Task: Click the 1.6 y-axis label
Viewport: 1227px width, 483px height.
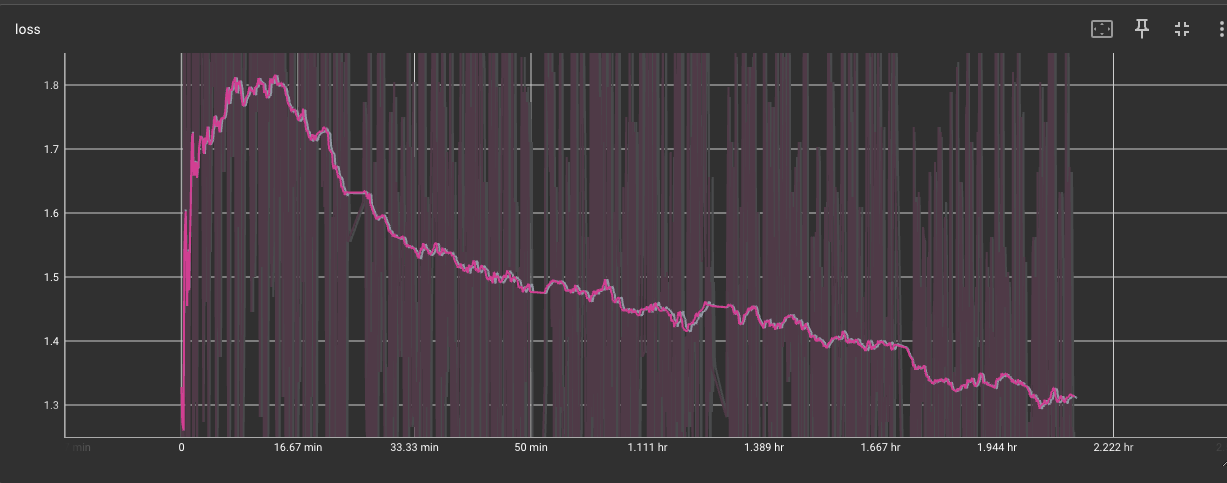Action: [x=50, y=213]
